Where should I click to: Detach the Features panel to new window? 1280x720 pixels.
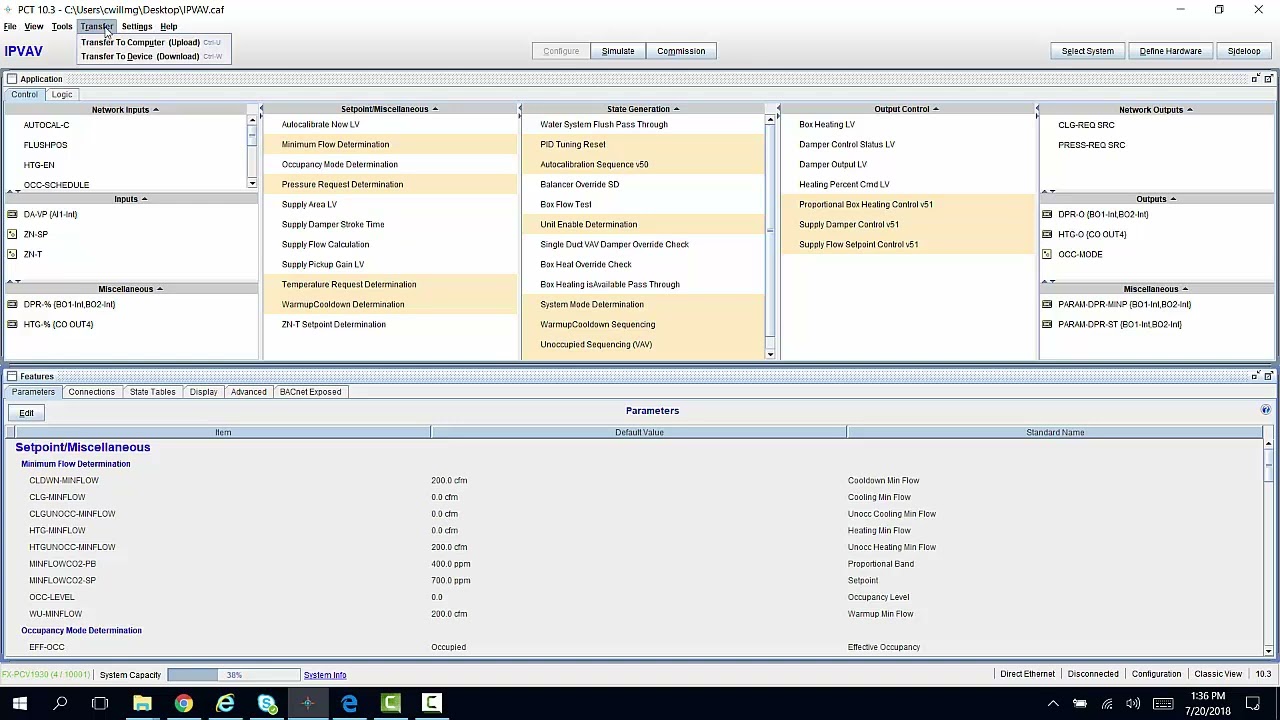[x=1268, y=376]
